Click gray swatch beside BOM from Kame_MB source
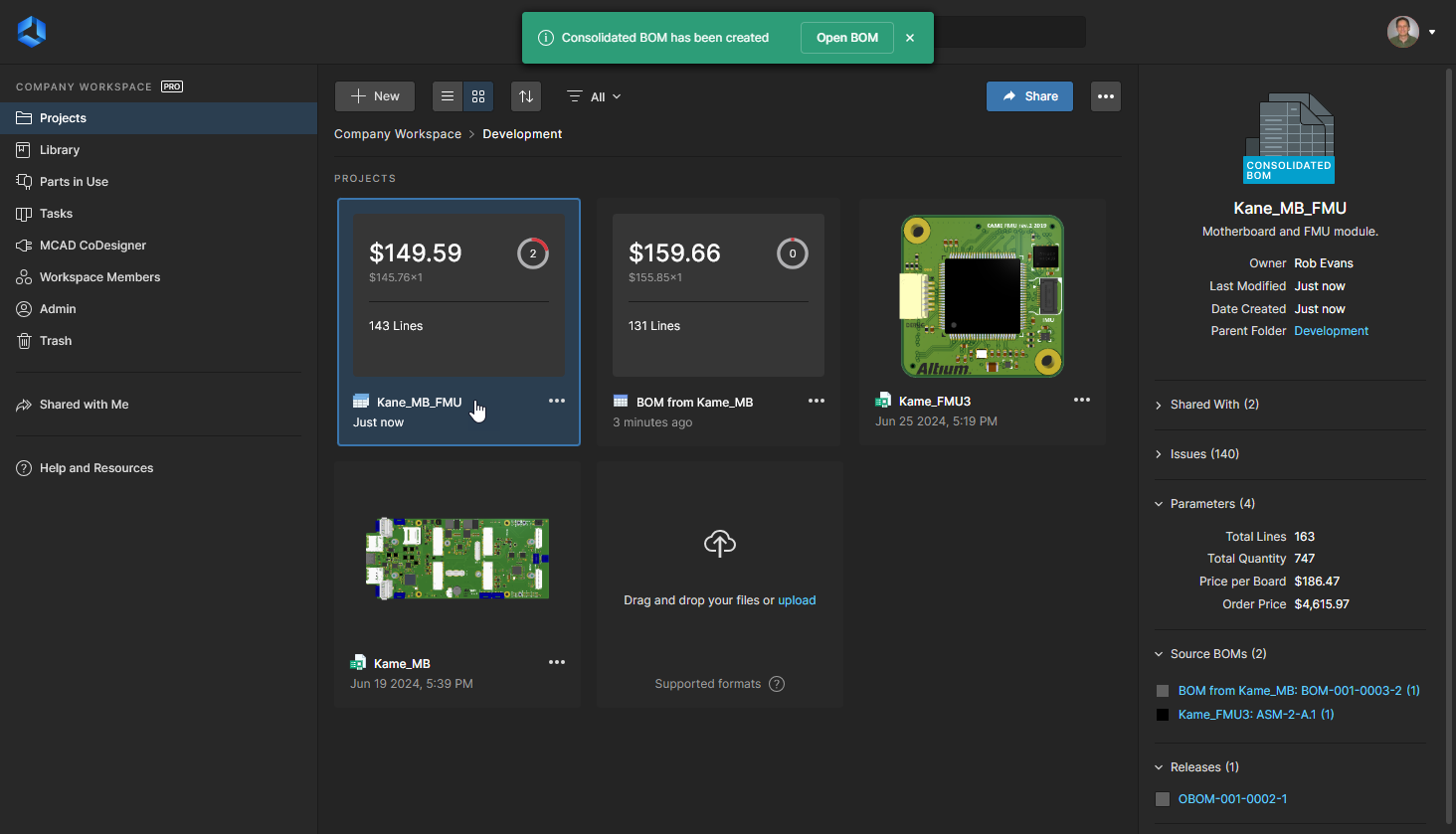This screenshot has height=834, width=1456. coord(1163,691)
